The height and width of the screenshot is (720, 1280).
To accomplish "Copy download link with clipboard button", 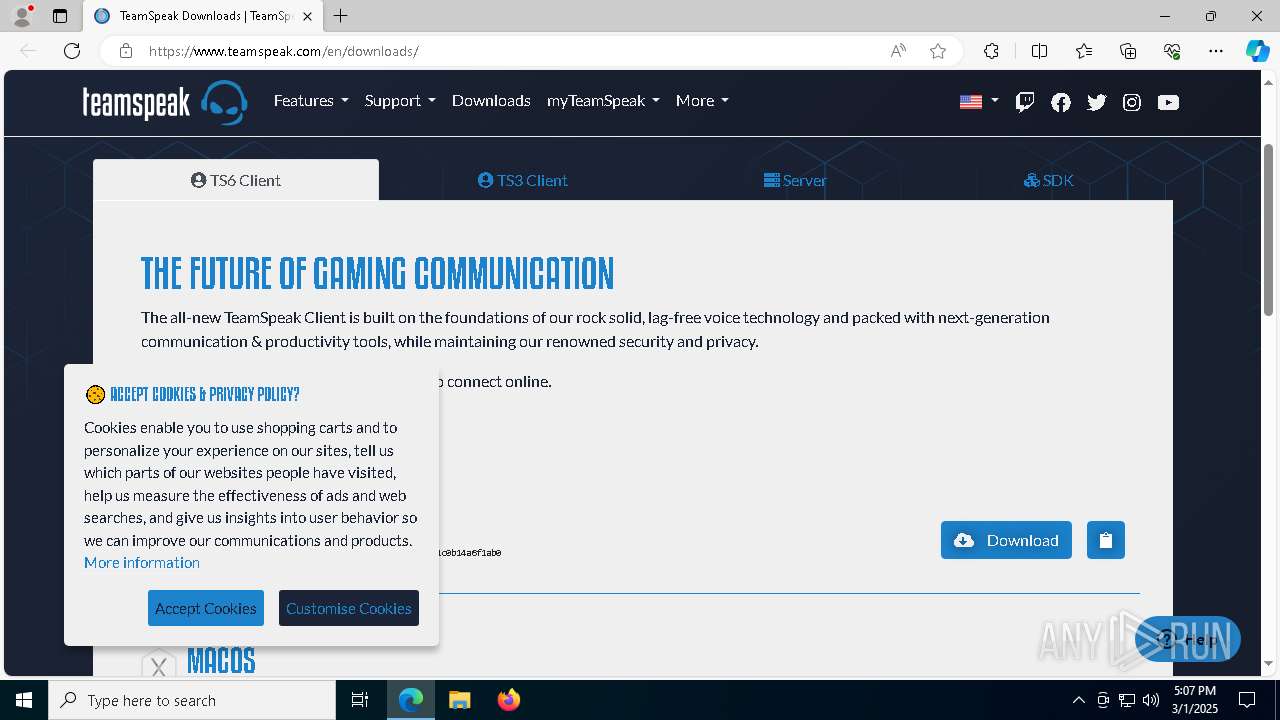I will click(1105, 540).
